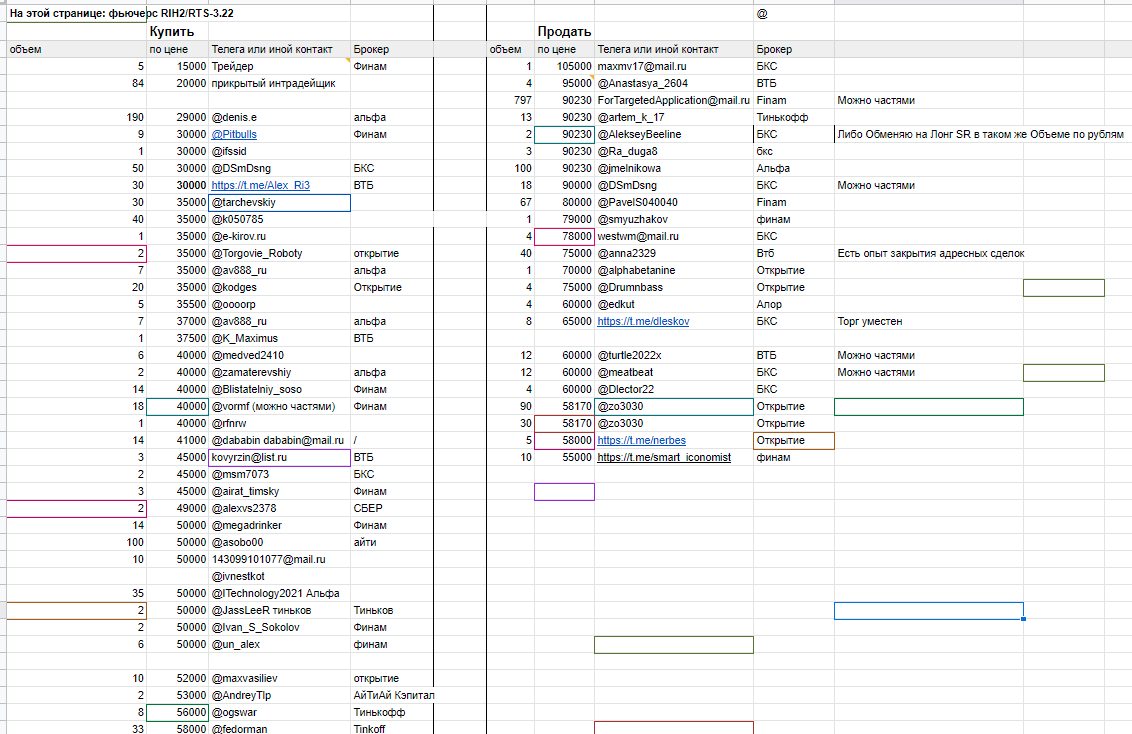Viewport: 1132px width, 734px height.
Task: Open the https://t.me/Alex_Ri3 link
Action: pos(260,185)
